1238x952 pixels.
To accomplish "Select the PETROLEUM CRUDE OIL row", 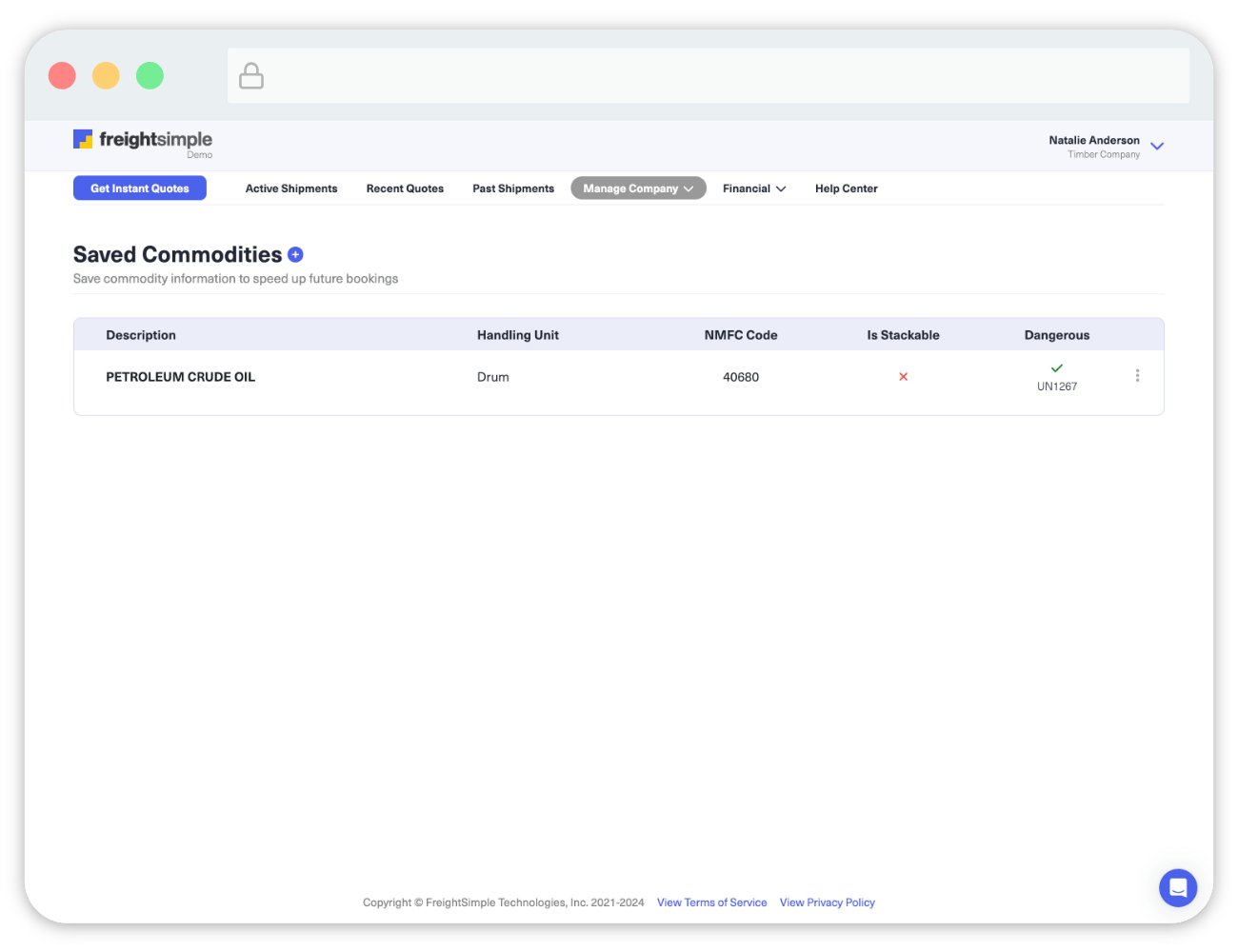I will click(x=180, y=377).
